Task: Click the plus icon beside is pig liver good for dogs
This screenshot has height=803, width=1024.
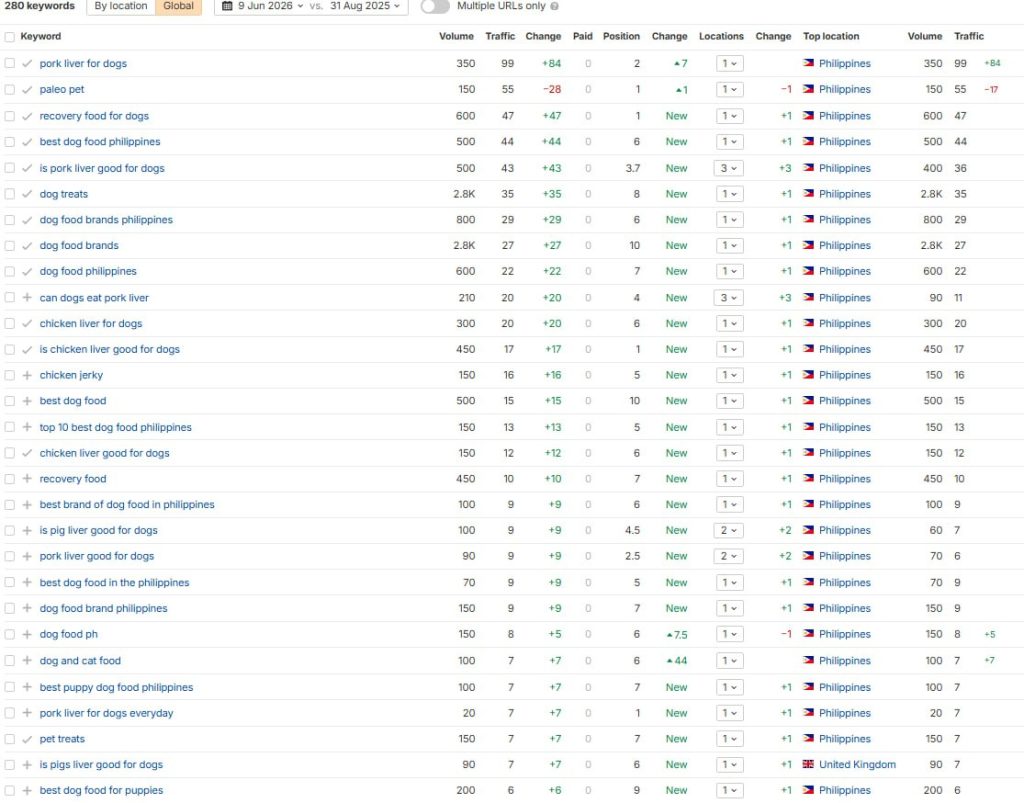Action: pos(27,531)
